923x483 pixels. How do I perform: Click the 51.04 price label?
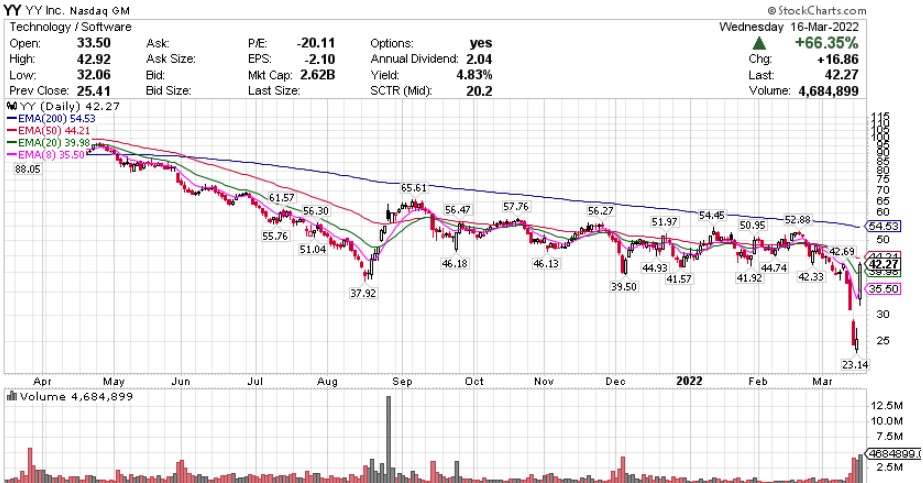[x=313, y=249]
